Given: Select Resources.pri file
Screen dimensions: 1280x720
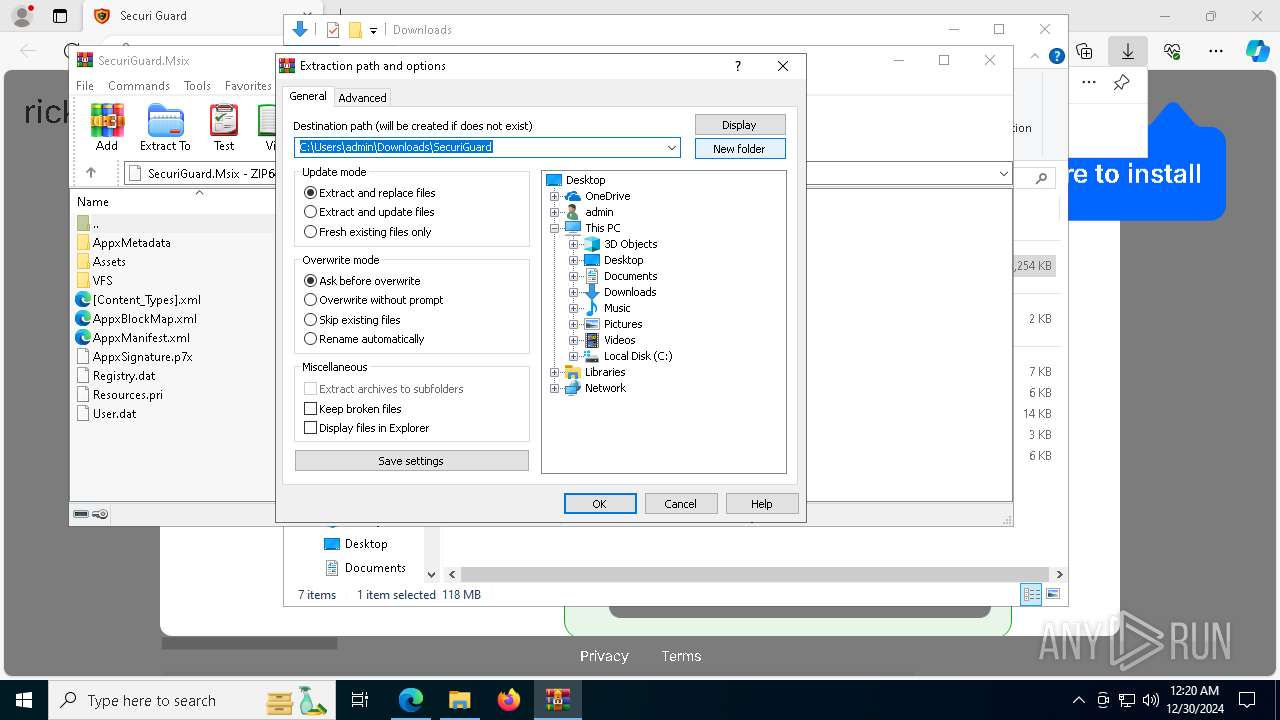Looking at the screenshot, I should pyautogui.click(x=127, y=395).
